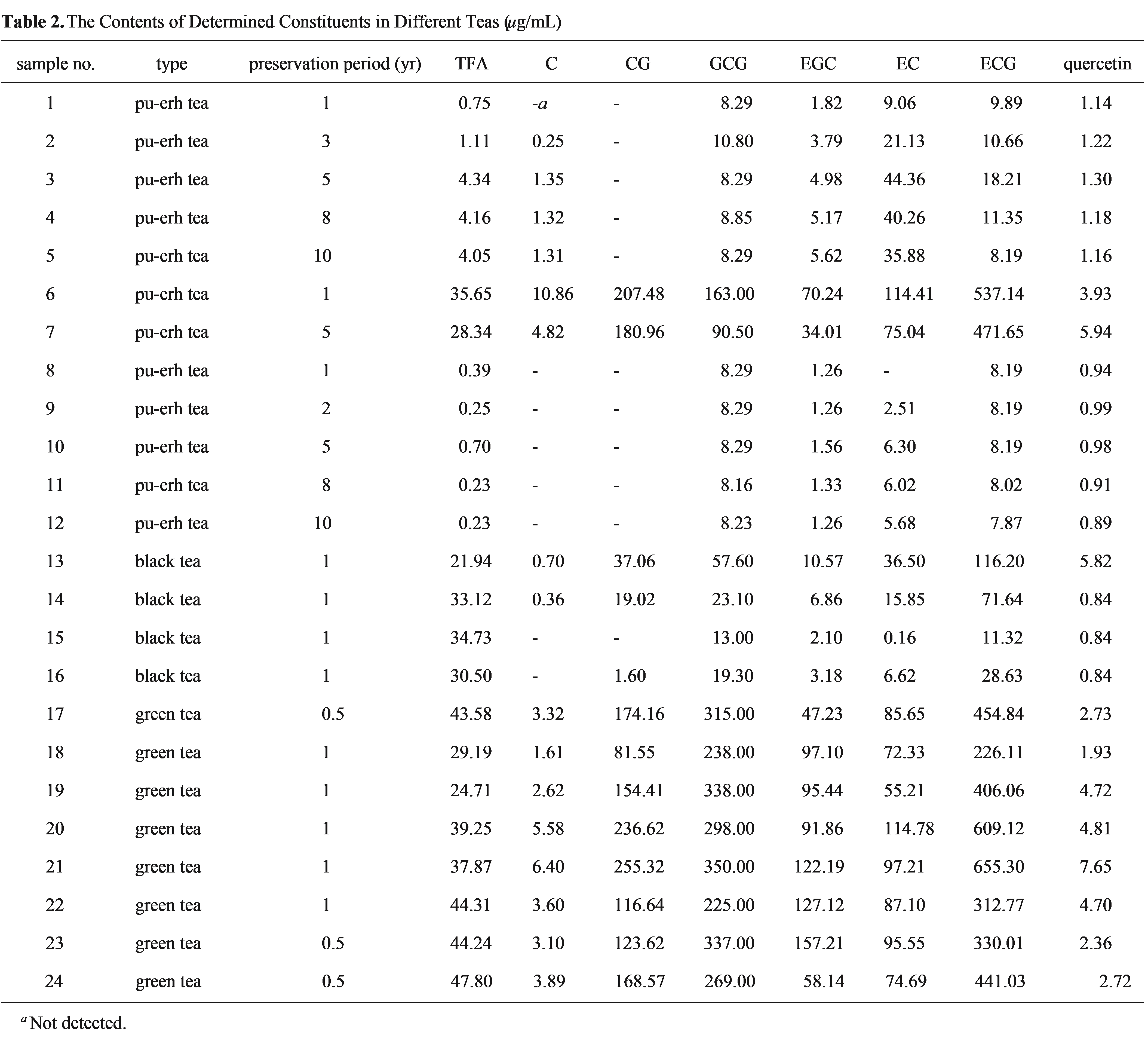Click the EGC value 97.10
This screenshot has width=1148, height=1044.
coord(822,752)
